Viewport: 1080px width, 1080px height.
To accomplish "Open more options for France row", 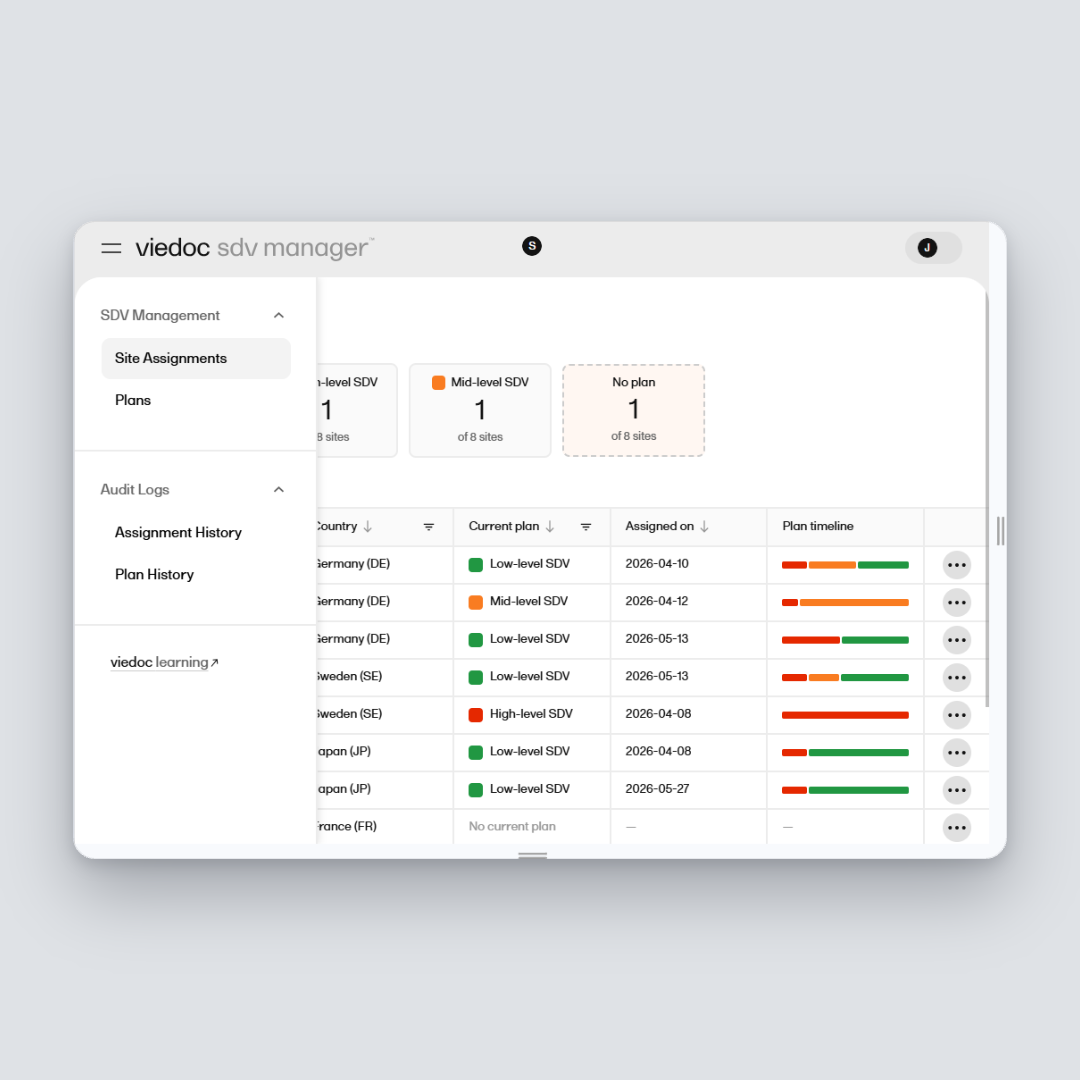I will point(957,827).
